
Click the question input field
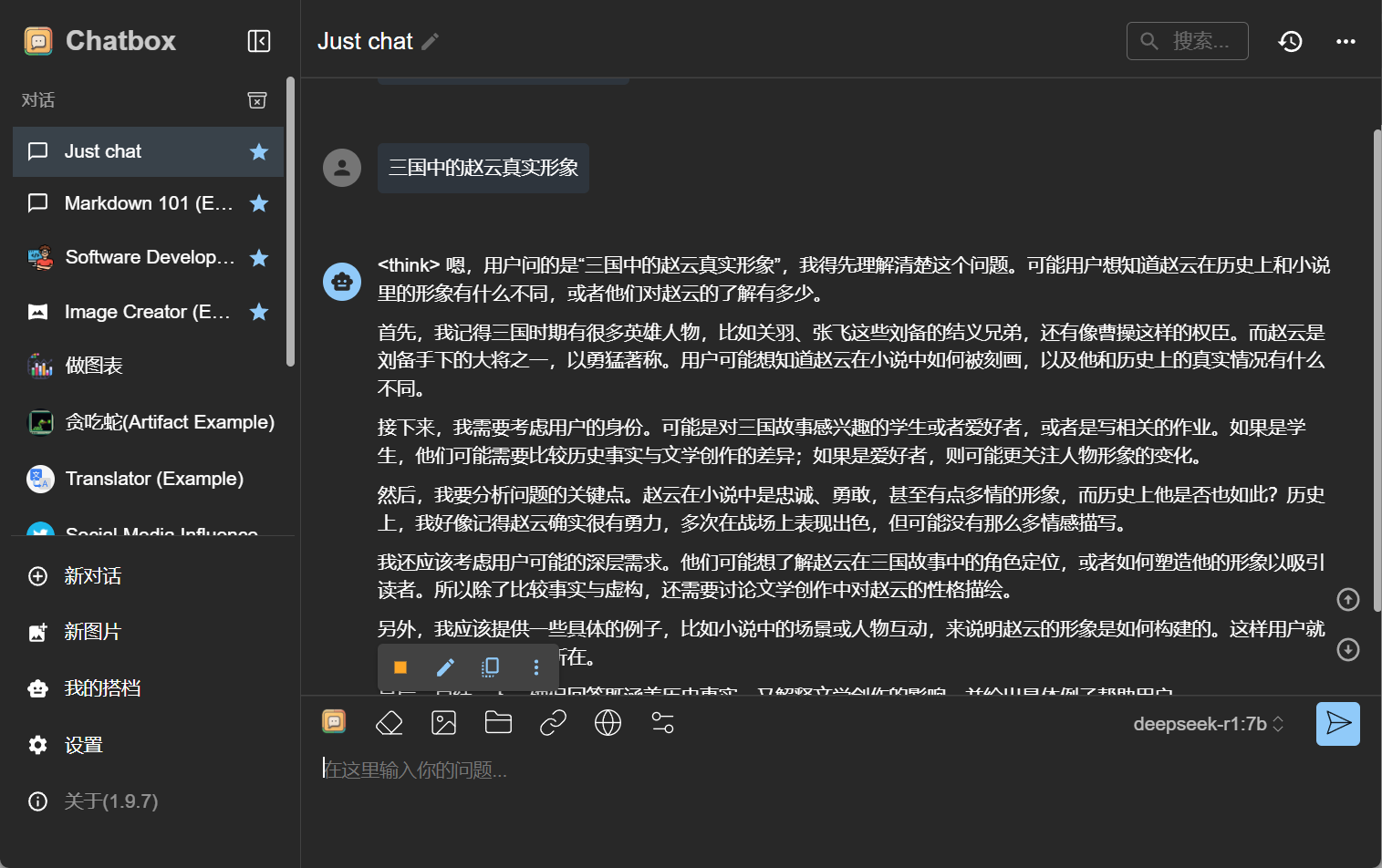(x=639, y=770)
